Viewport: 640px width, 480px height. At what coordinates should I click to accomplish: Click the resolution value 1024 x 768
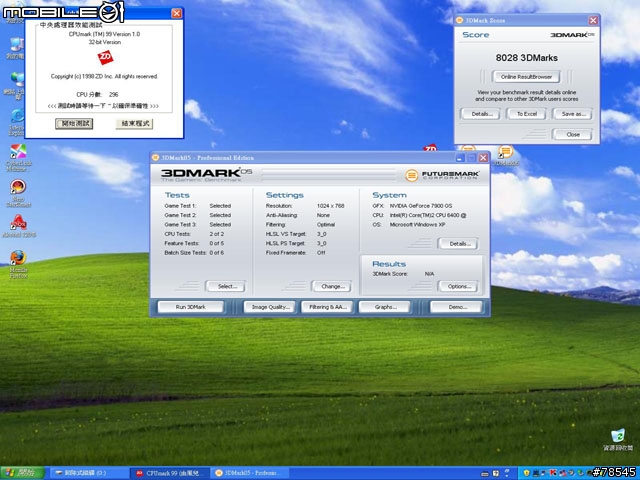click(x=331, y=206)
